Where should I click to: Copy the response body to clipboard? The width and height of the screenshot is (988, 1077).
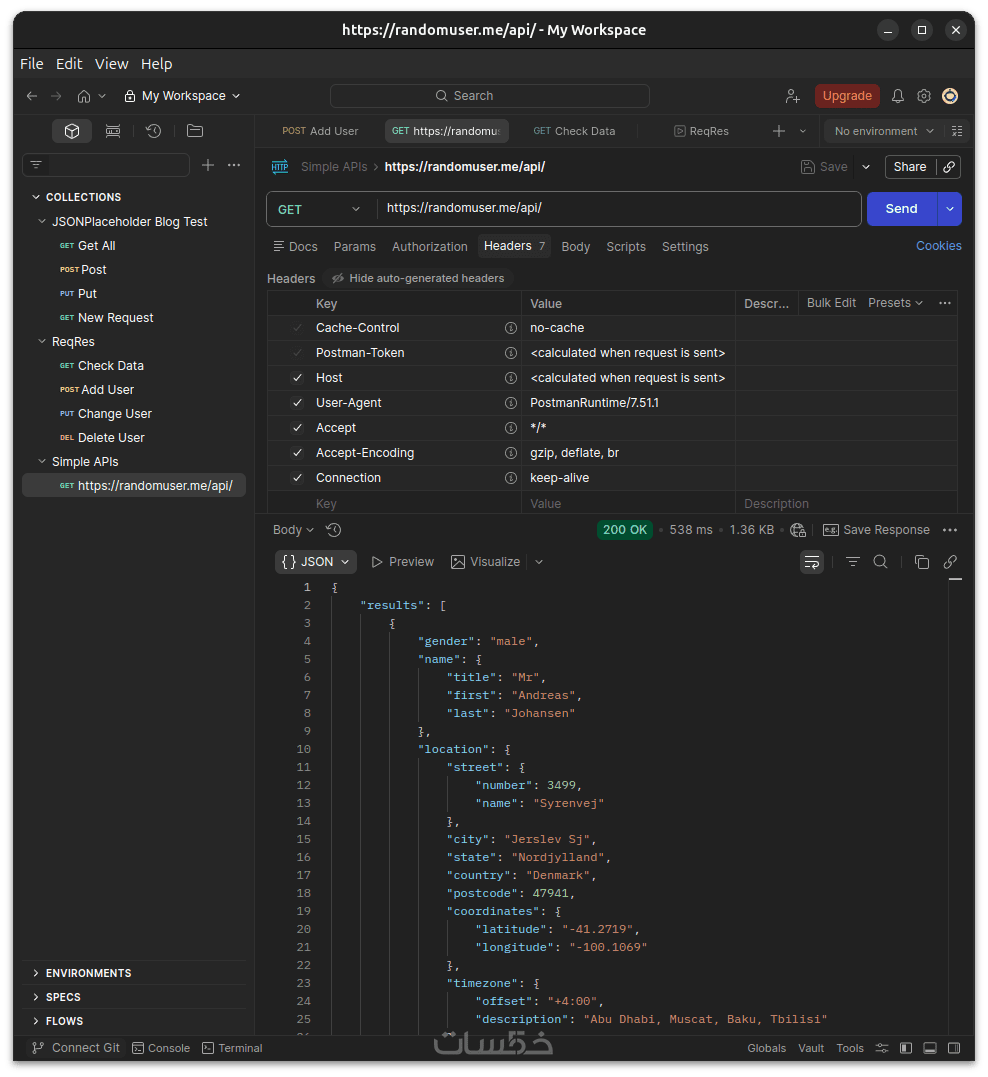coord(922,562)
